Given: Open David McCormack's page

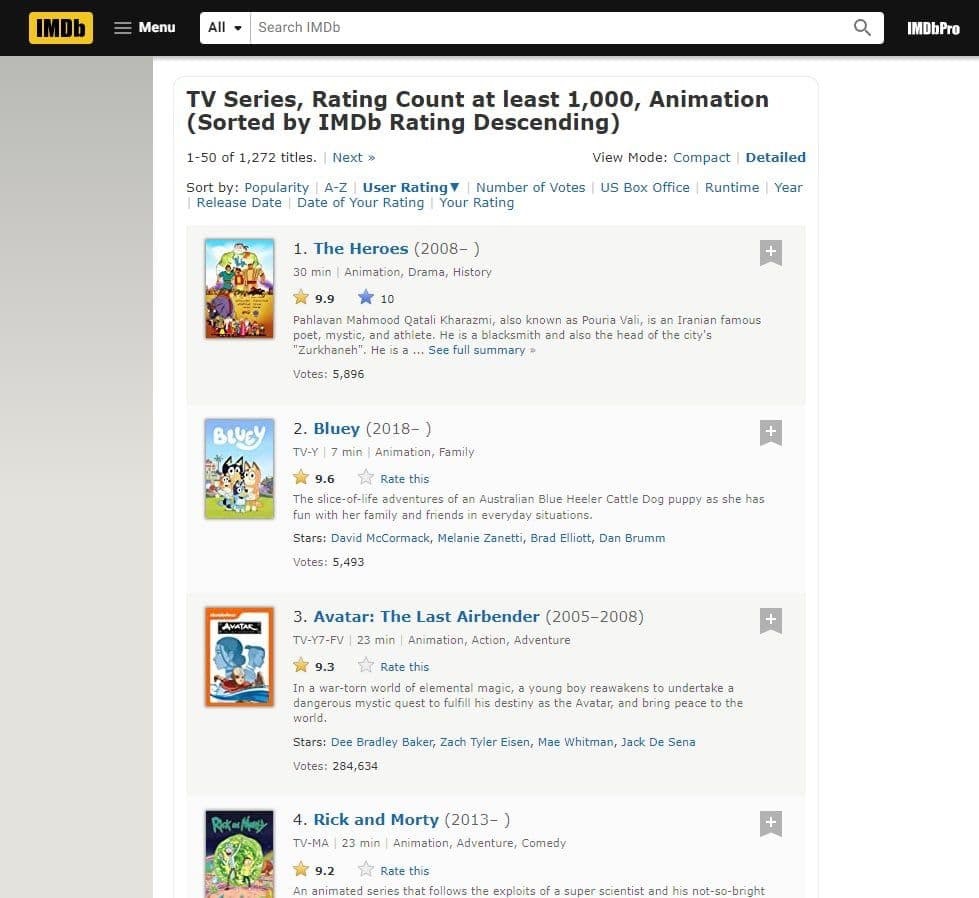Looking at the screenshot, I should coord(380,538).
